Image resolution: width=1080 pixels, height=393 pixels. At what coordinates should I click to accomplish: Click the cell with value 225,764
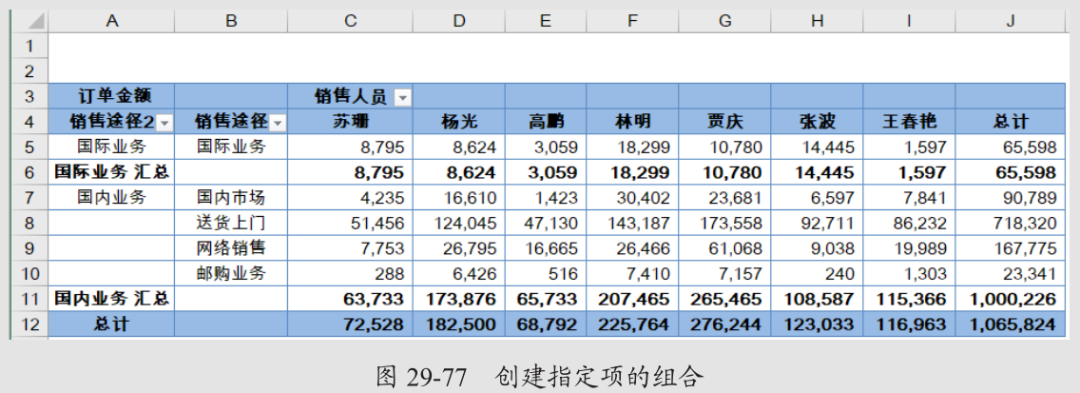tap(632, 324)
